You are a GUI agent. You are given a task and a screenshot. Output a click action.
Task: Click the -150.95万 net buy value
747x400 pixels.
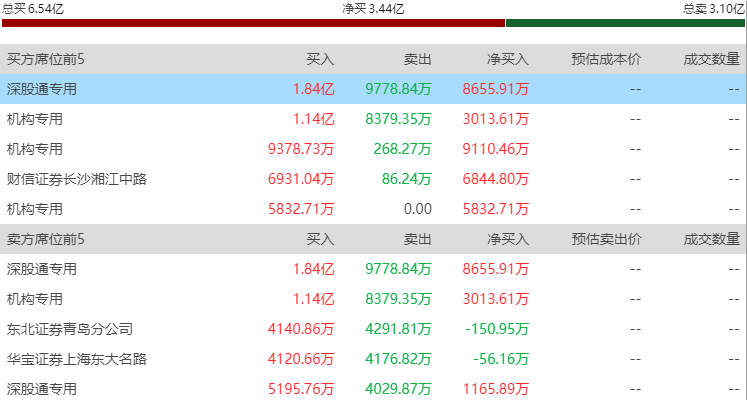pyautogui.click(x=496, y=329)
